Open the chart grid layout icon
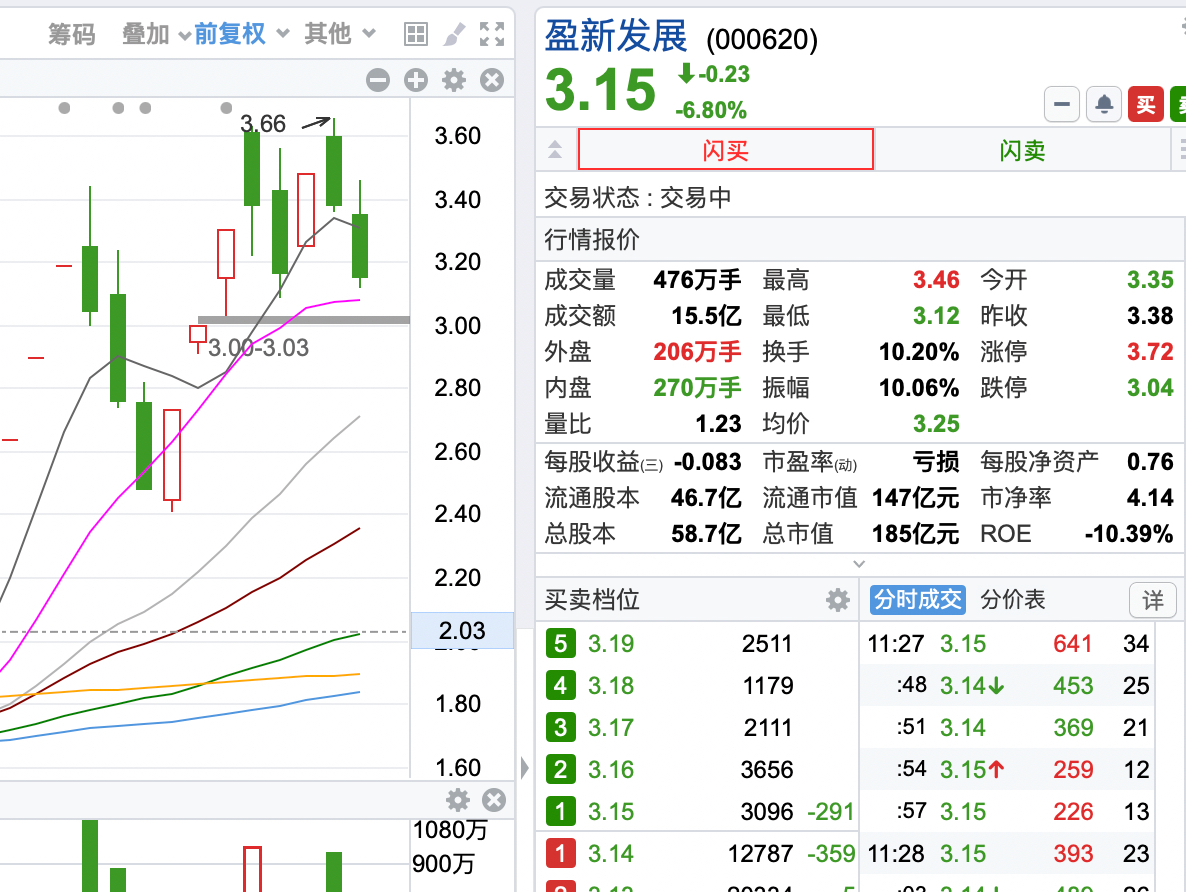Image resolution: width=1186 pixels, height=892 pixels. [x=416, y=34]
